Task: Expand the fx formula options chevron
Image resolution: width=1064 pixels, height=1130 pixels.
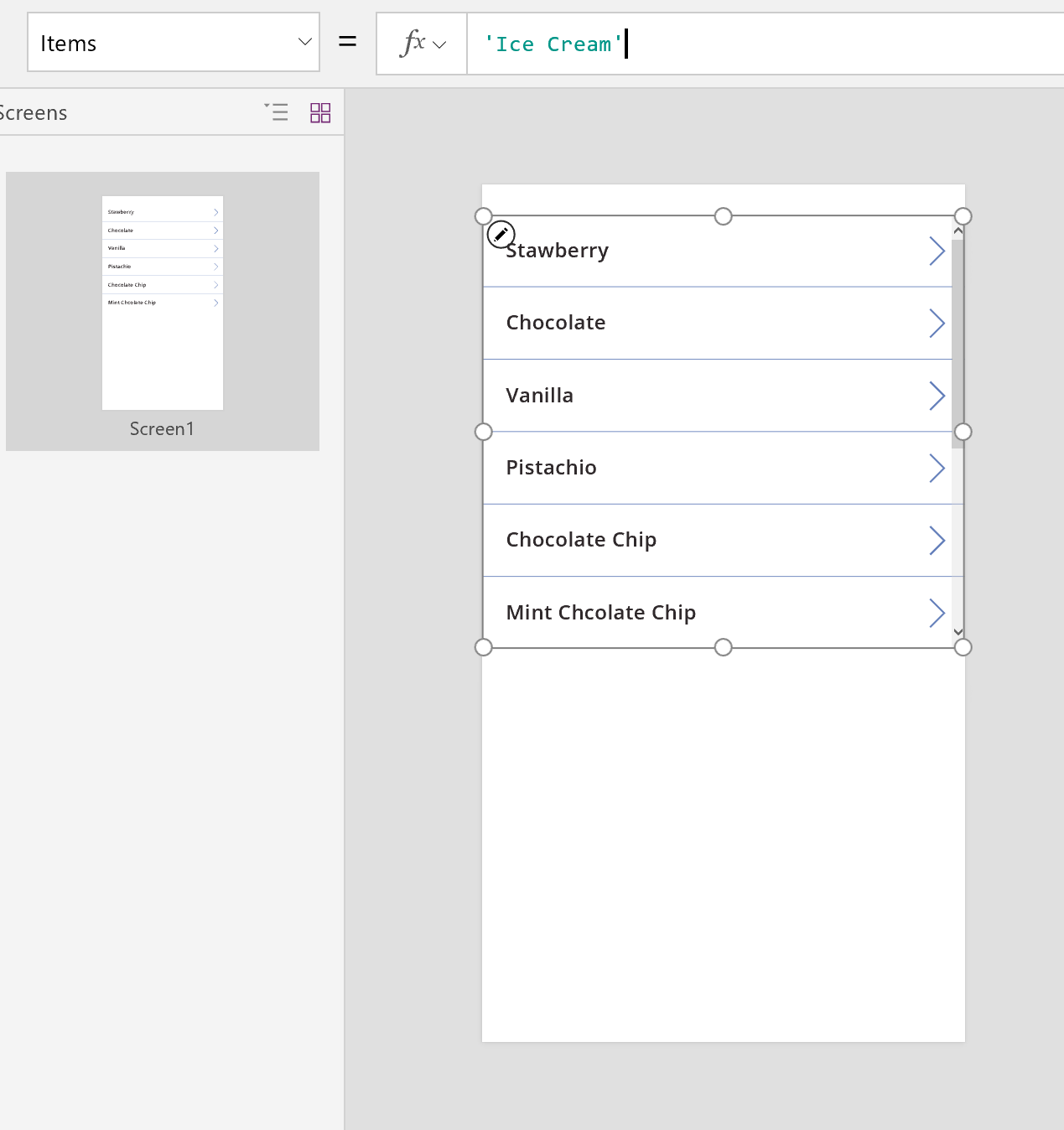Action: (439, 44)
